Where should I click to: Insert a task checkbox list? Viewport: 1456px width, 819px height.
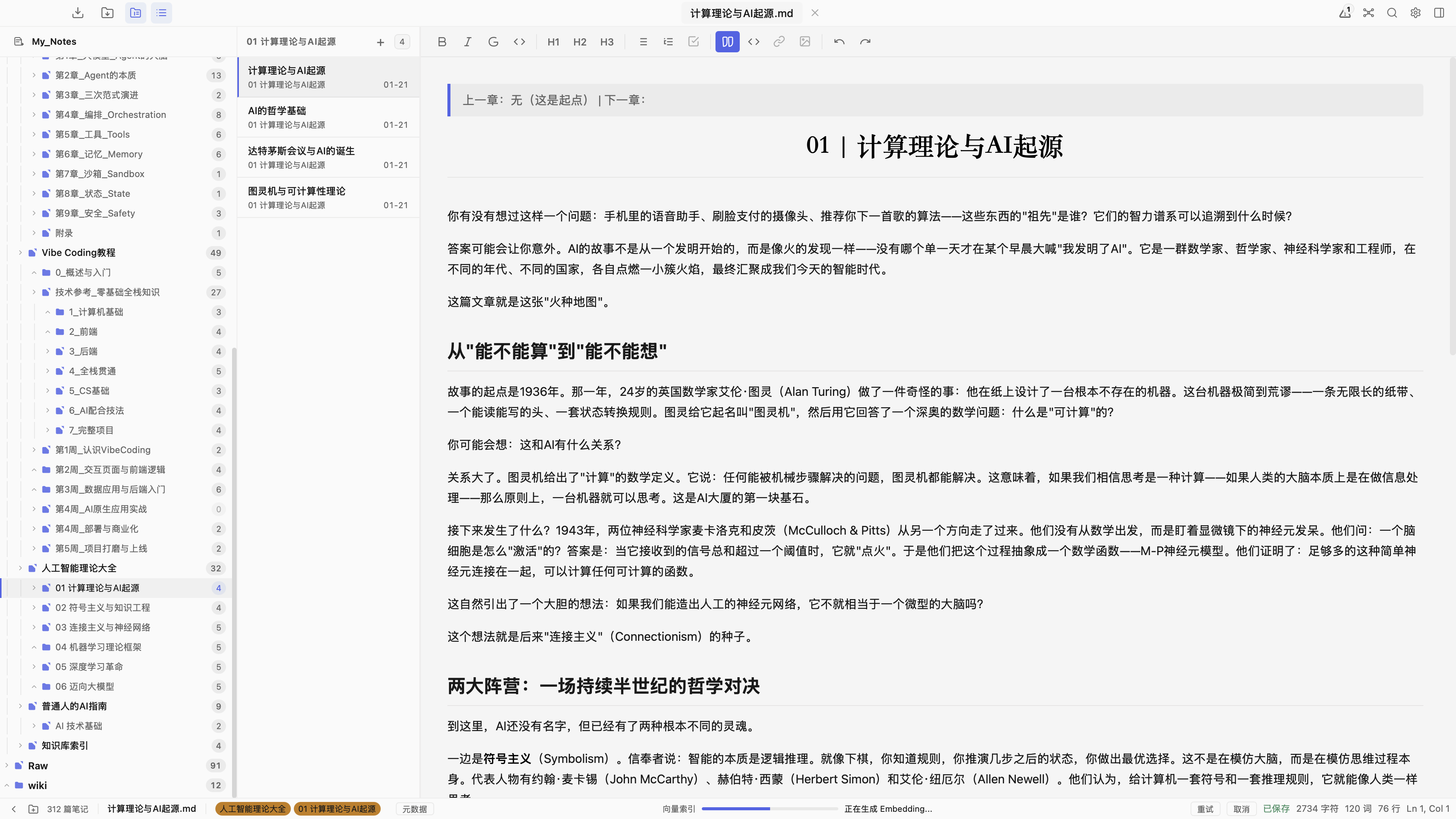(x=693, y=42)
